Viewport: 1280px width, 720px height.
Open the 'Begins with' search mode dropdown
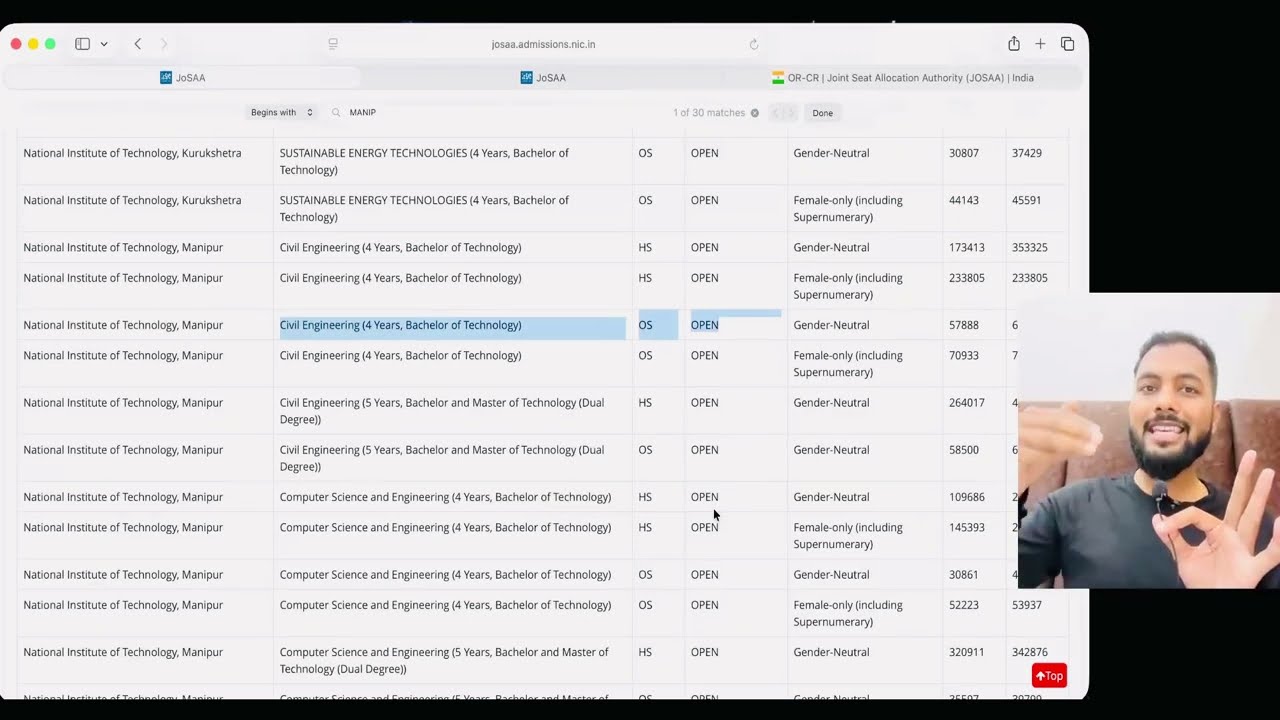pyautogui.click(x=282, y=113)
